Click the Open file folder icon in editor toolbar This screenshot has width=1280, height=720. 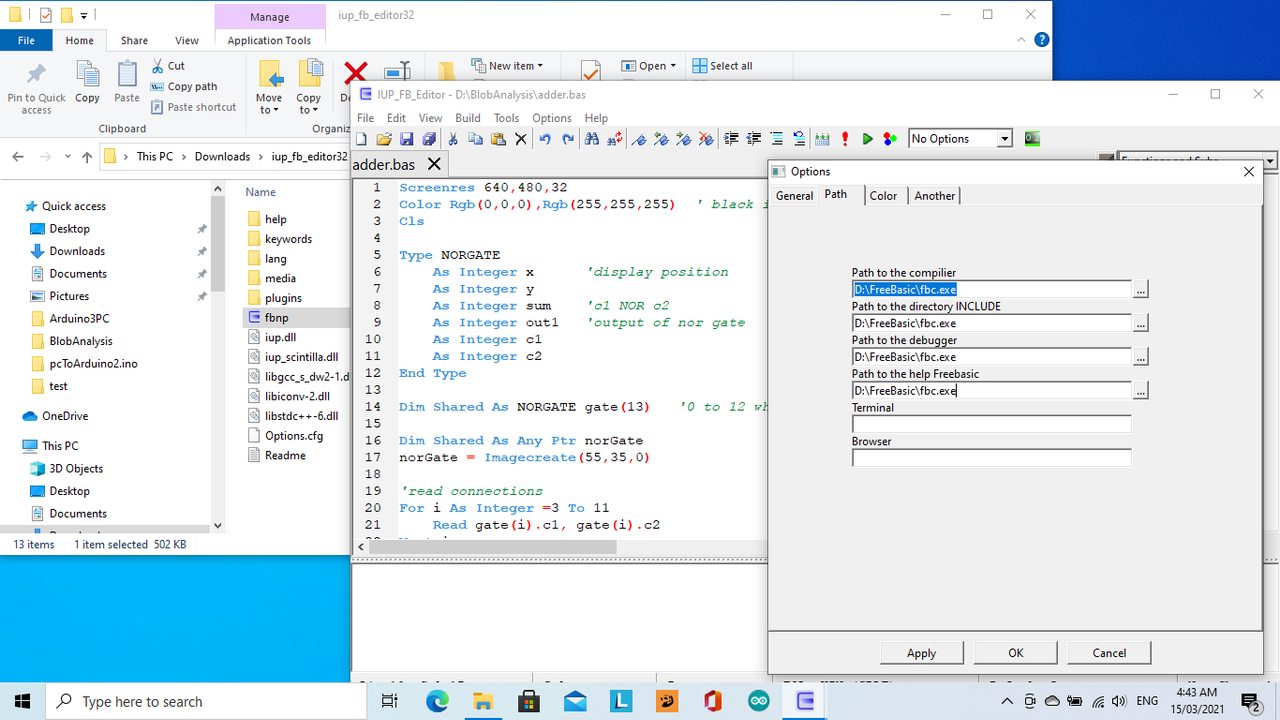click(x=384, y=139)
